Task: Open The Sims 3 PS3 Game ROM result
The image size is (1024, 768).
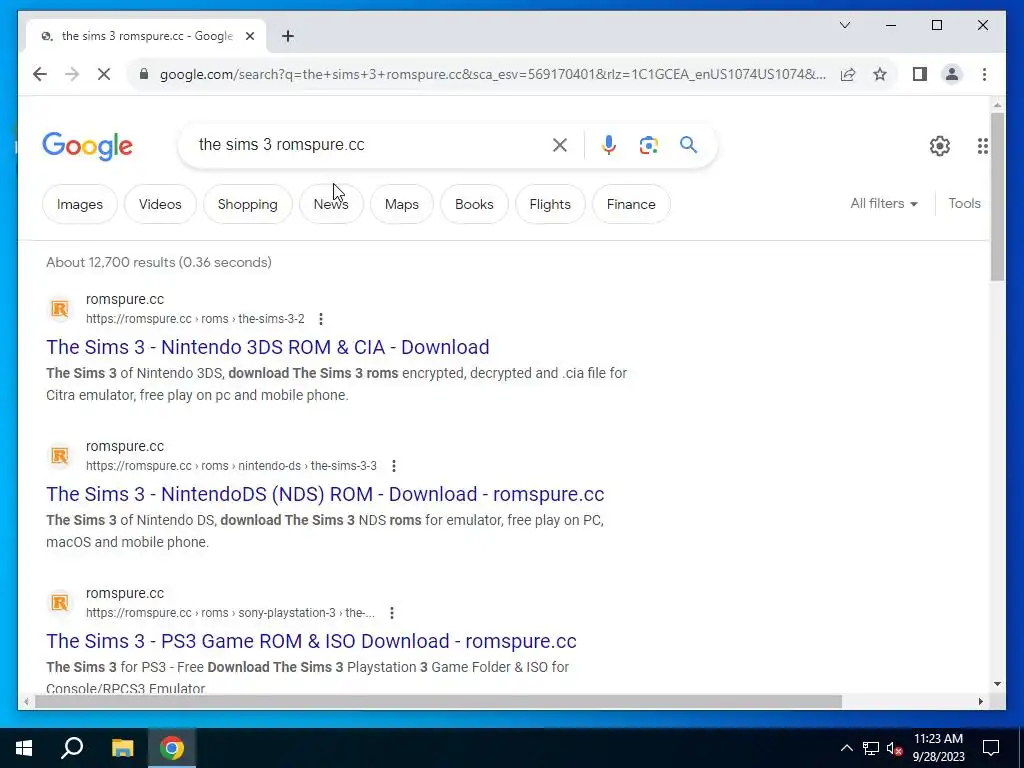Action: tap(312, 641)
